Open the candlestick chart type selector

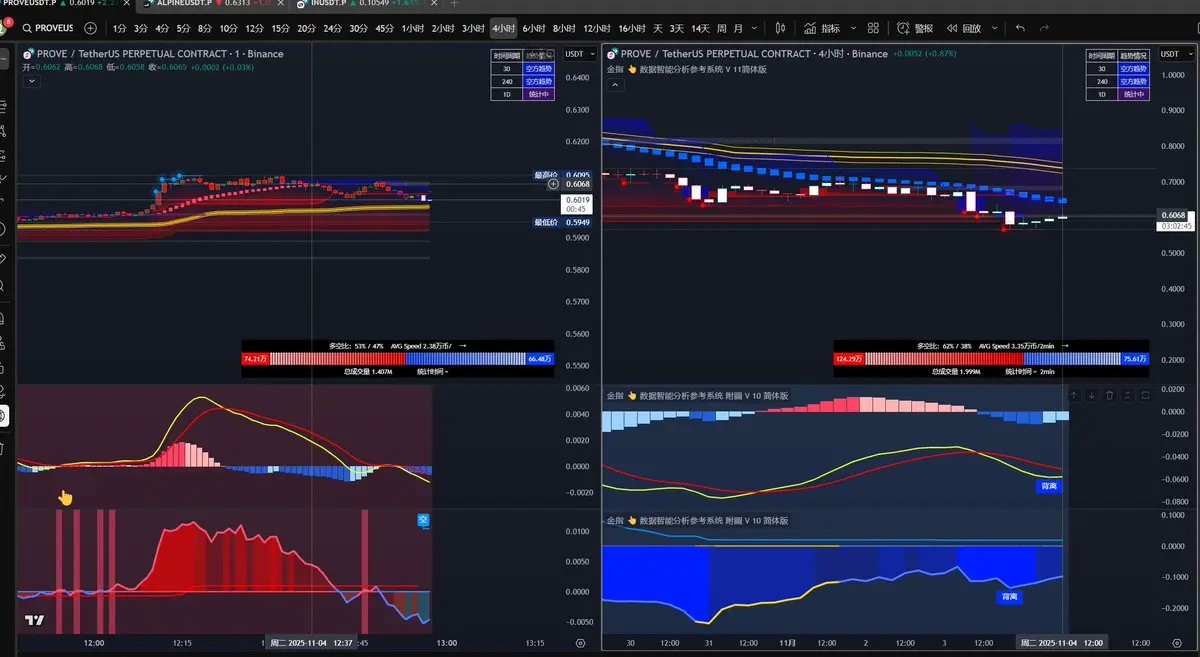pos(780,28)
